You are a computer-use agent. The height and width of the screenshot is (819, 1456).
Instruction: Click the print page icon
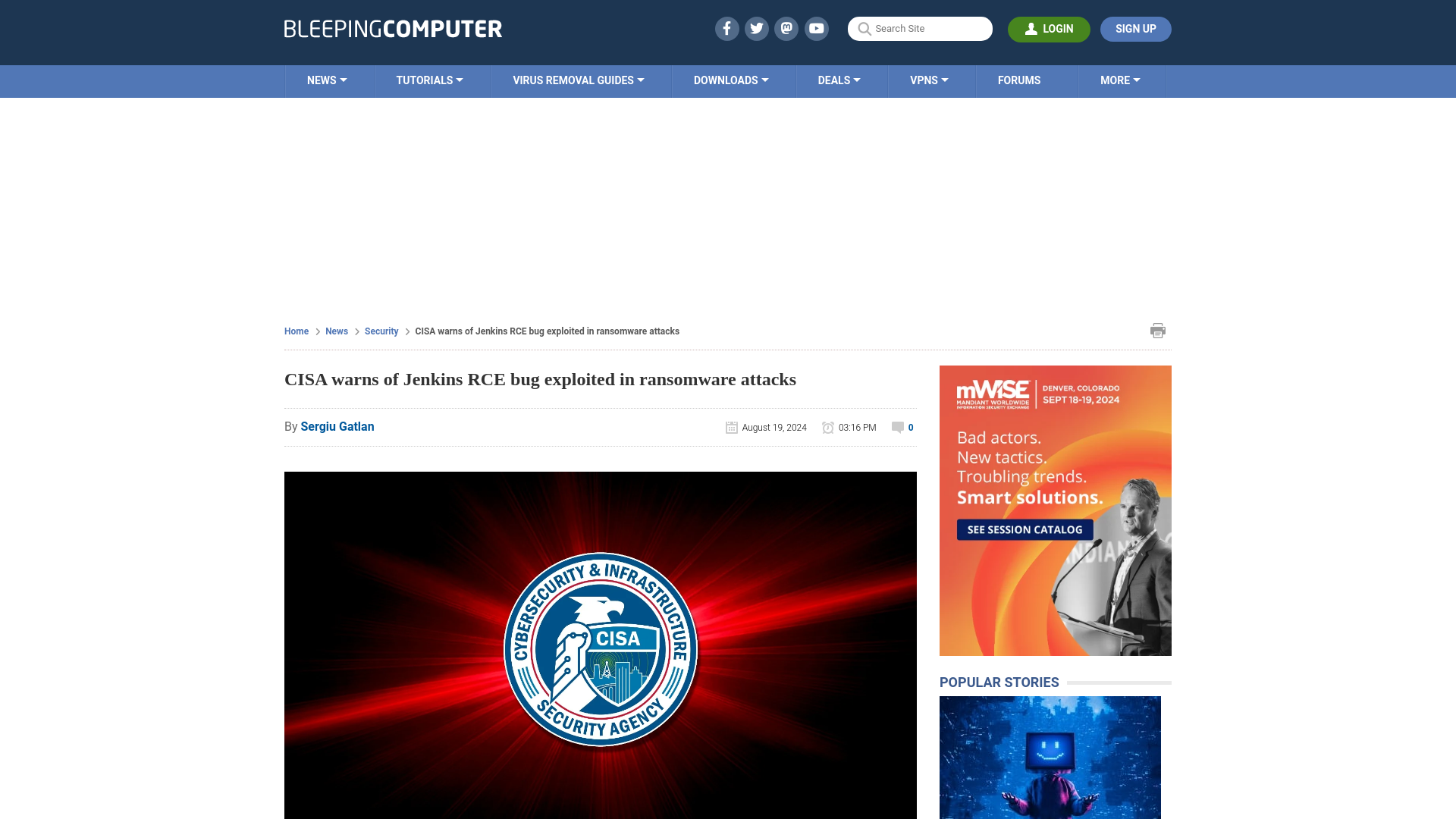(1157, 330)
